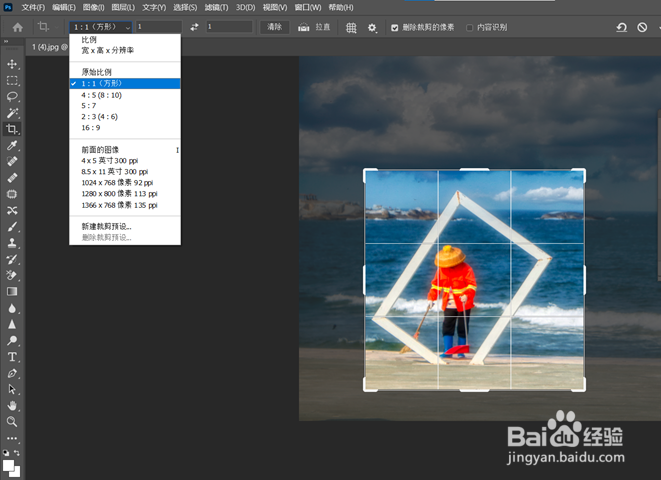Select the Magic Wand tool
Viewport: 661px width, 480px height.
(x=12, y=113)
